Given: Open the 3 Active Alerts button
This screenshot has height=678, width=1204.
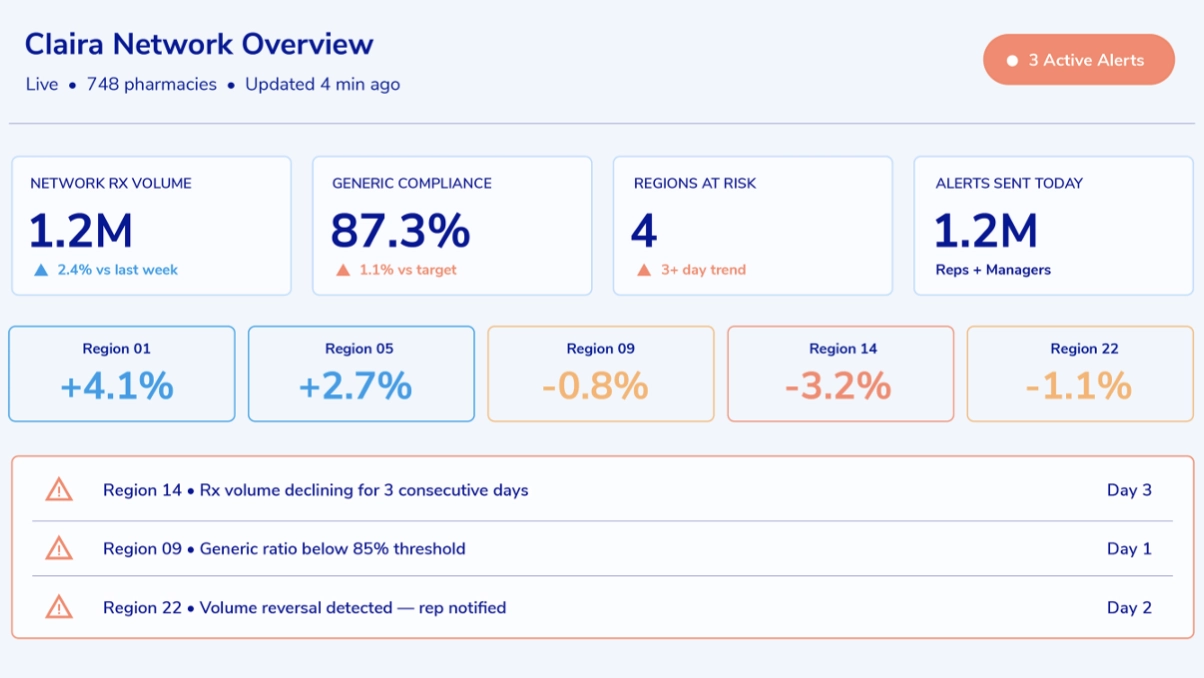Looking at the screenshot, I should (x=1078, y=60).
